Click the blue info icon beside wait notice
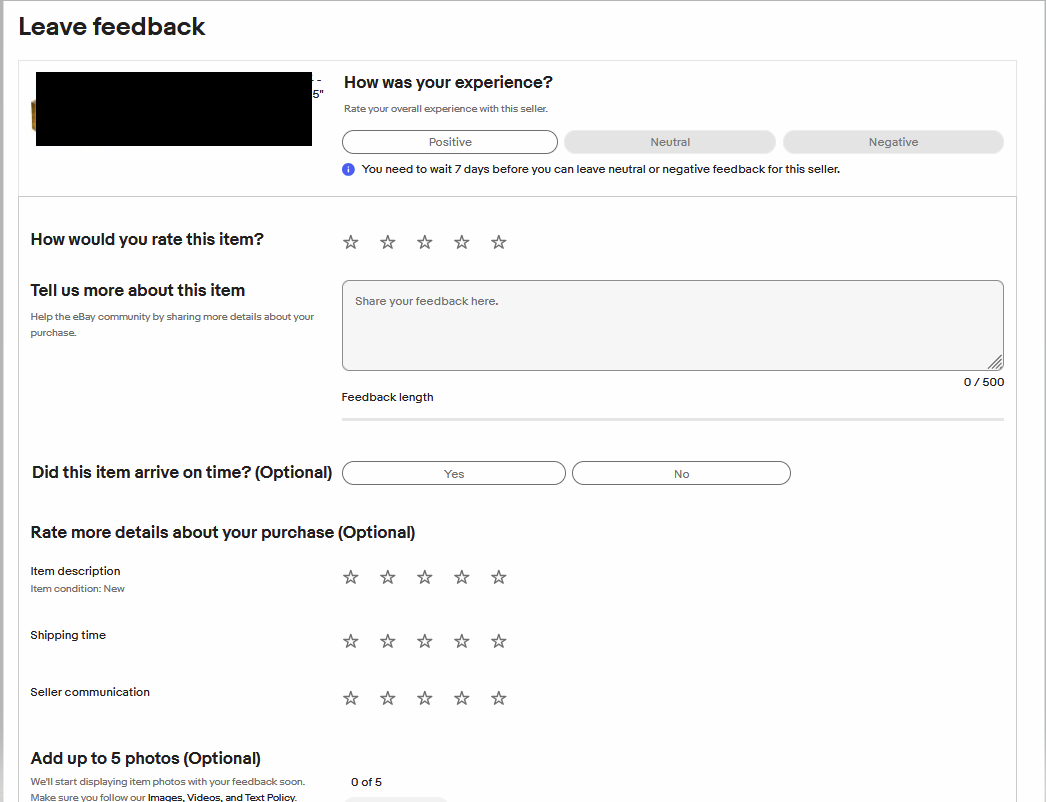This screenshot has width=1046, height=802. (348, 169)
